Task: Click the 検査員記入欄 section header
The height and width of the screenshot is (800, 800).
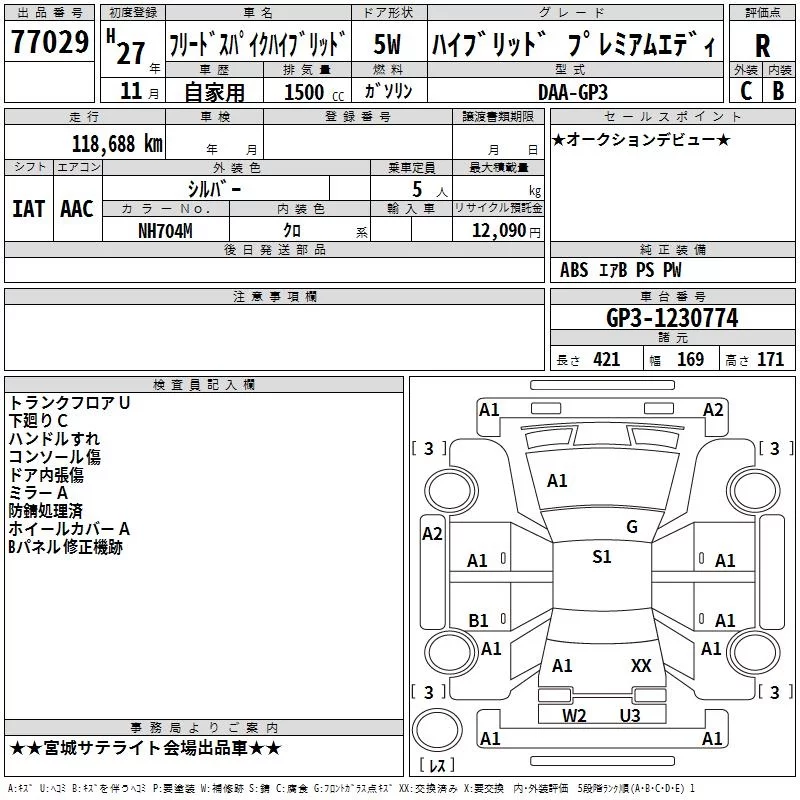Action: coord(204,385)
